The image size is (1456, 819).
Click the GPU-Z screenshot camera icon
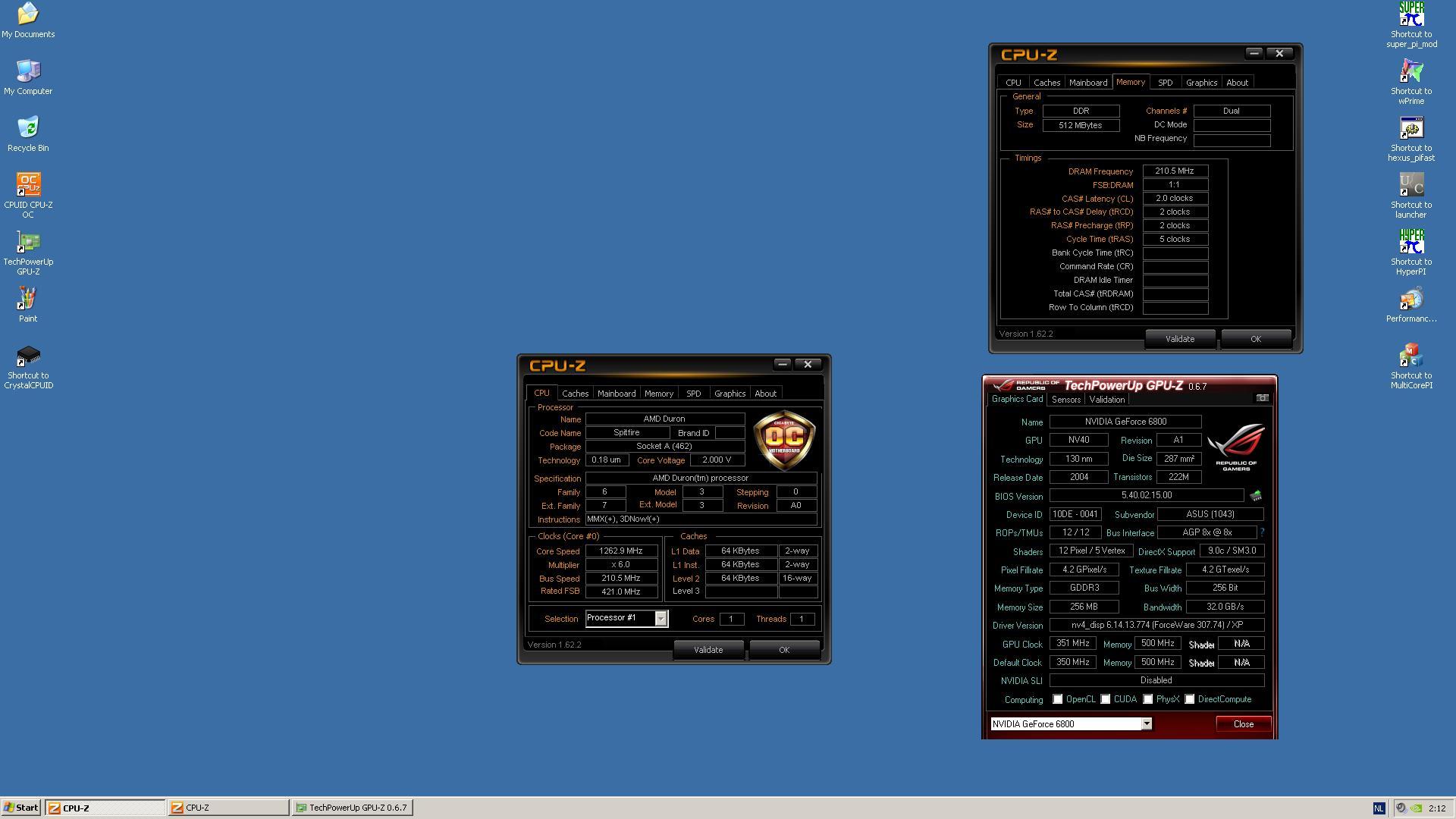pos(1263,398)
